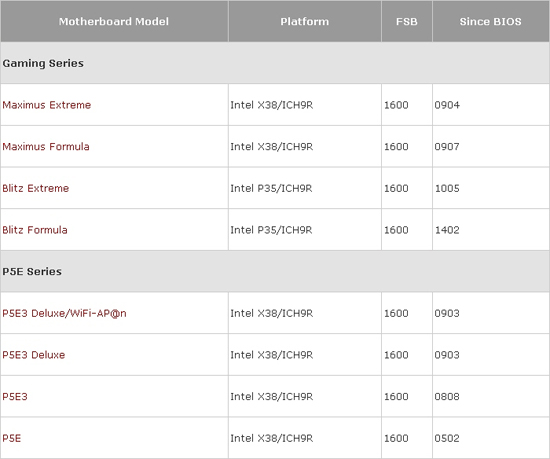Open the P5E3 motherboard link
Screen dimensions: 550x459
coord(15,396)
